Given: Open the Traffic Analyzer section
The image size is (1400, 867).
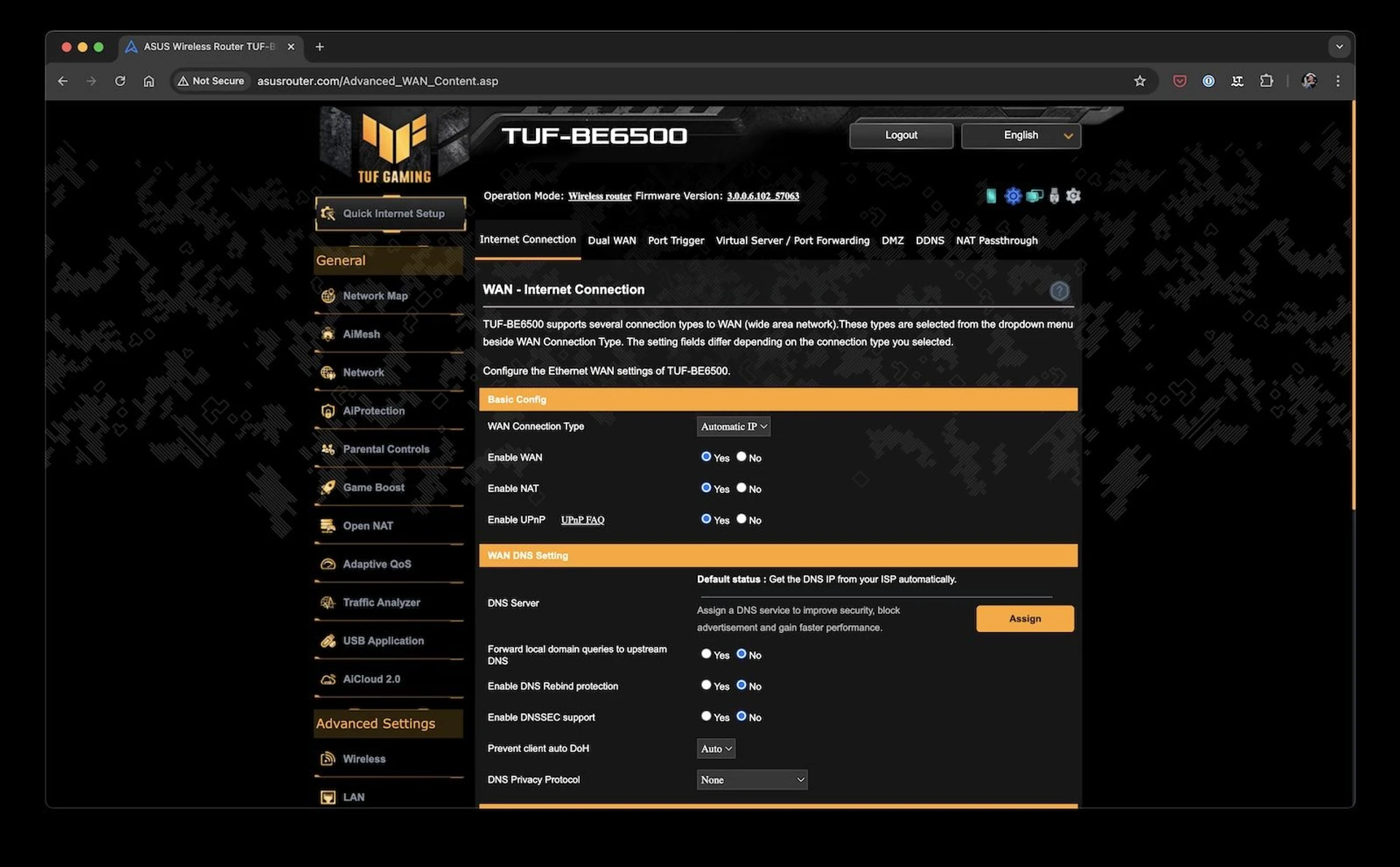Looking at the screenshot, I should 389,602.
